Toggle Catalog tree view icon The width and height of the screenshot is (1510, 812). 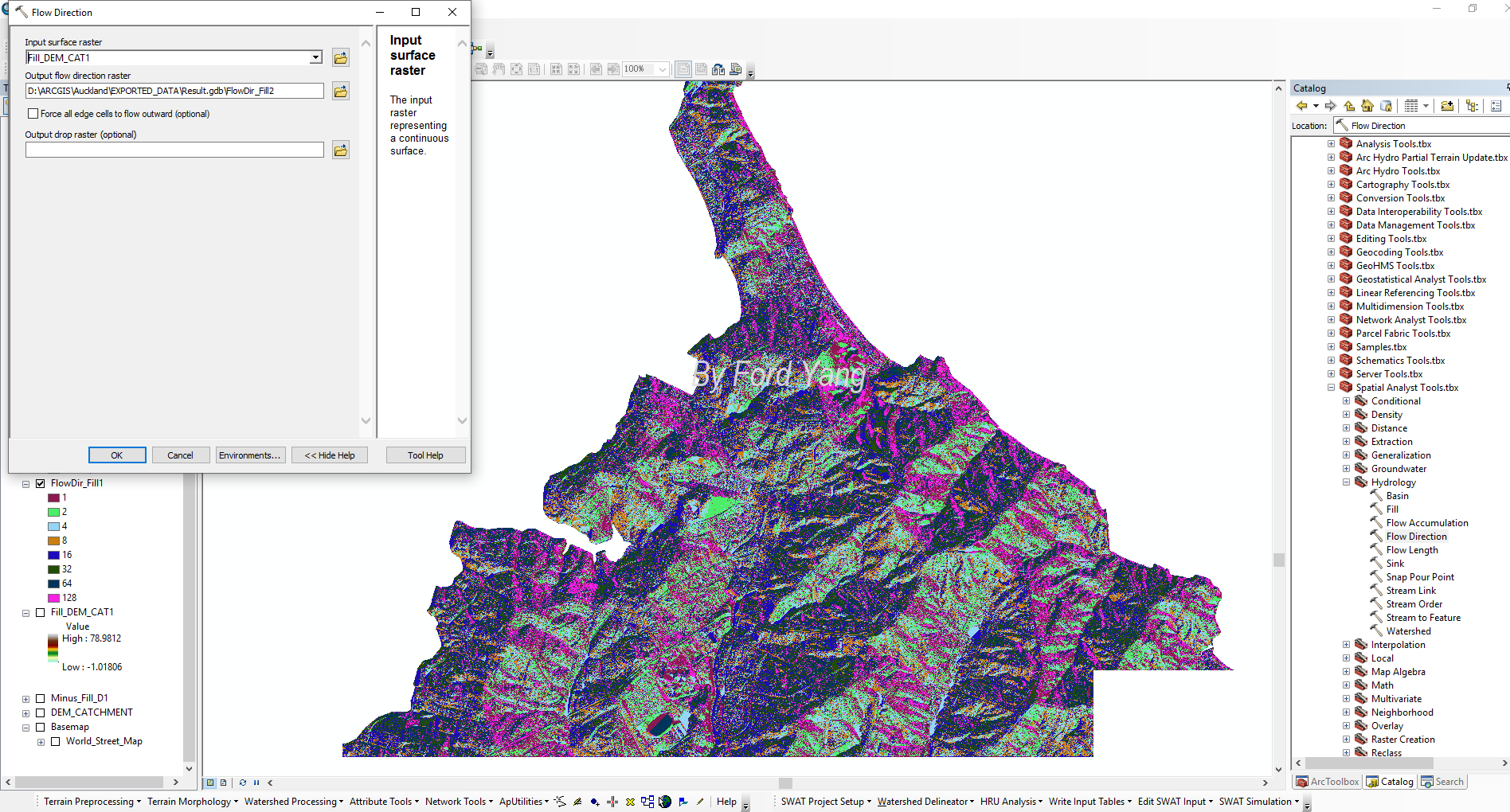(1472, 106)
